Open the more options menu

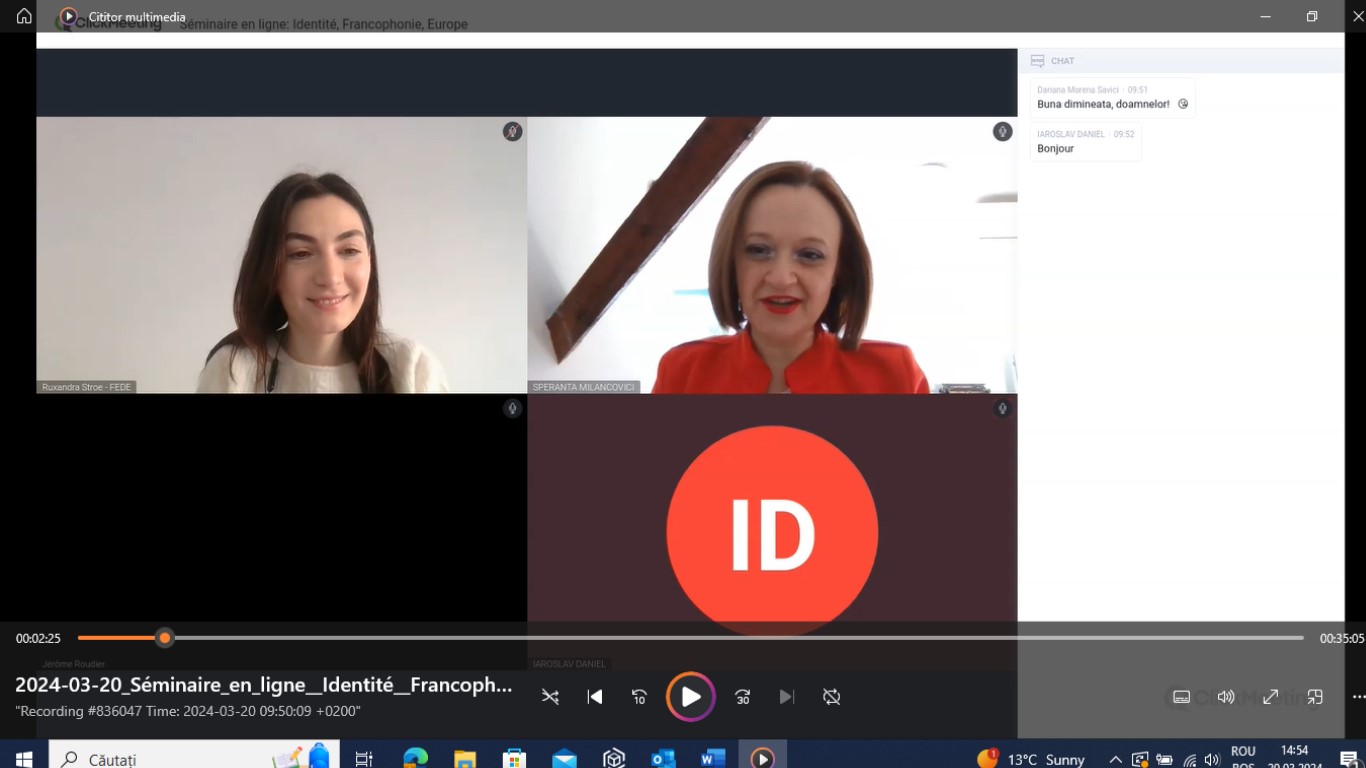coord(1357,697)
